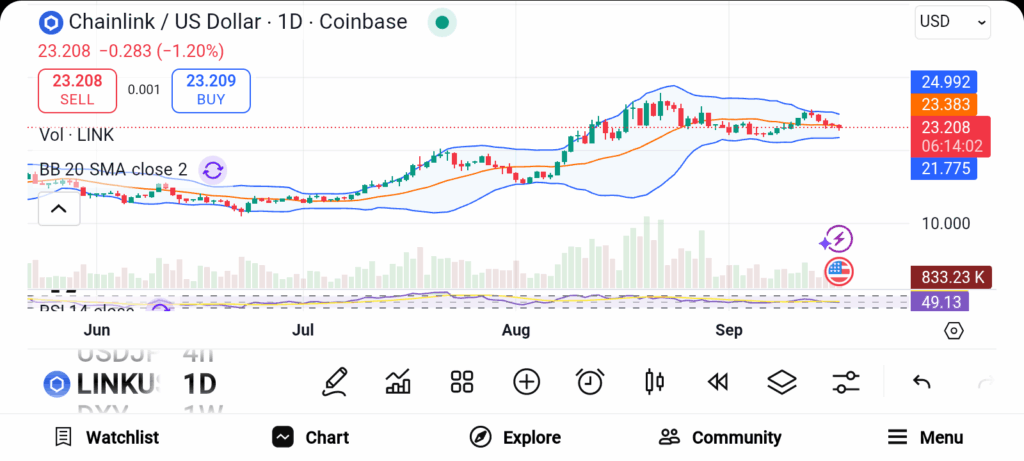Viewport: 1024px width, 461px height.
Task: Toggle the US flag events marker
Action: [x=837, y=270]
